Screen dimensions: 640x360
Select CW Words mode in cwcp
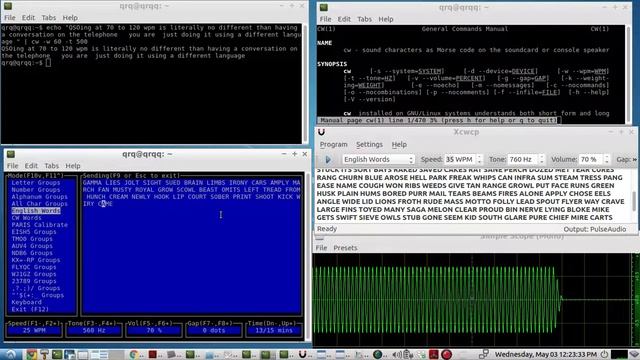(26, 218)
